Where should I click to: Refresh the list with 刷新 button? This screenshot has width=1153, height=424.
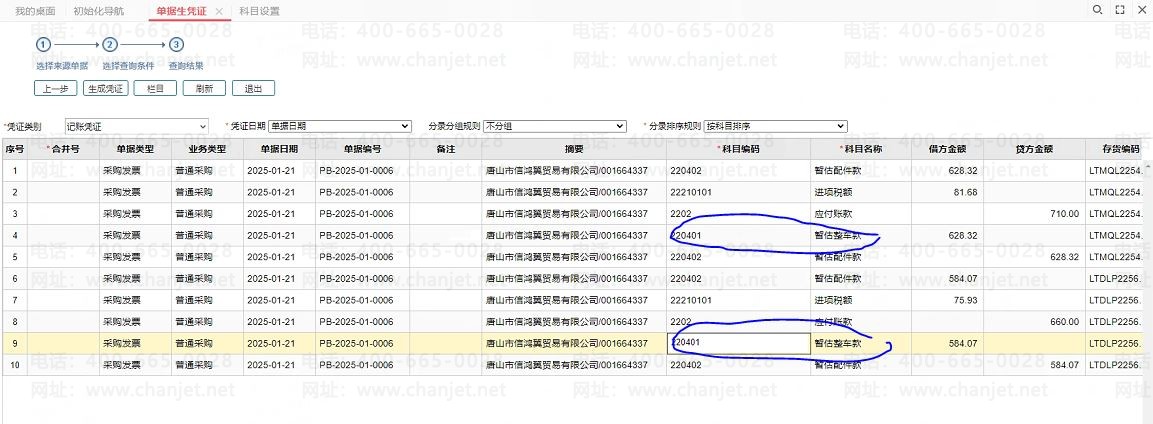tap(204, 88)
